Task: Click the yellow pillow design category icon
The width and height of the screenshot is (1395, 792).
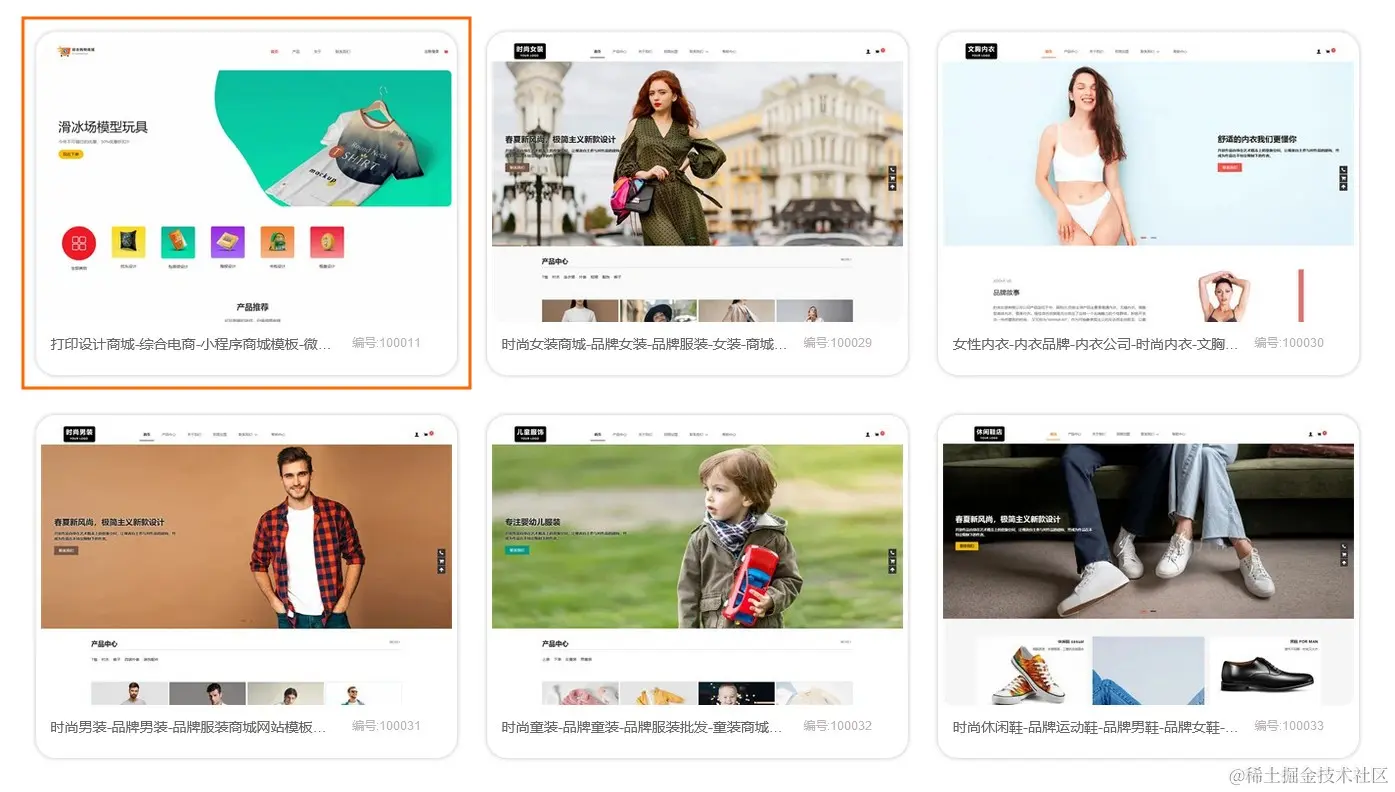Action: (128, 242)
